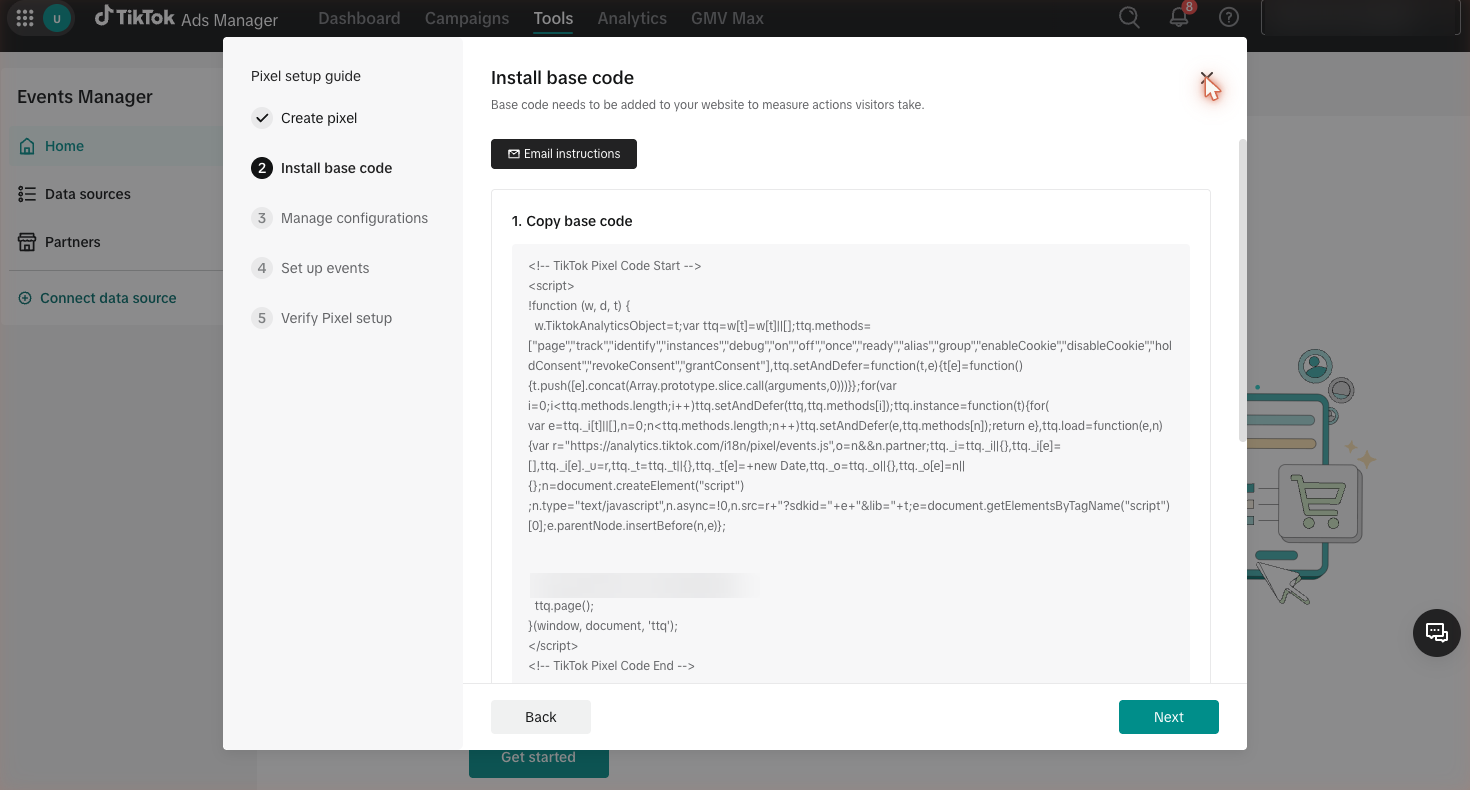Viewport: 1470px width, 790px height.
Task: Select the Create pixel step
Action: 305,118
